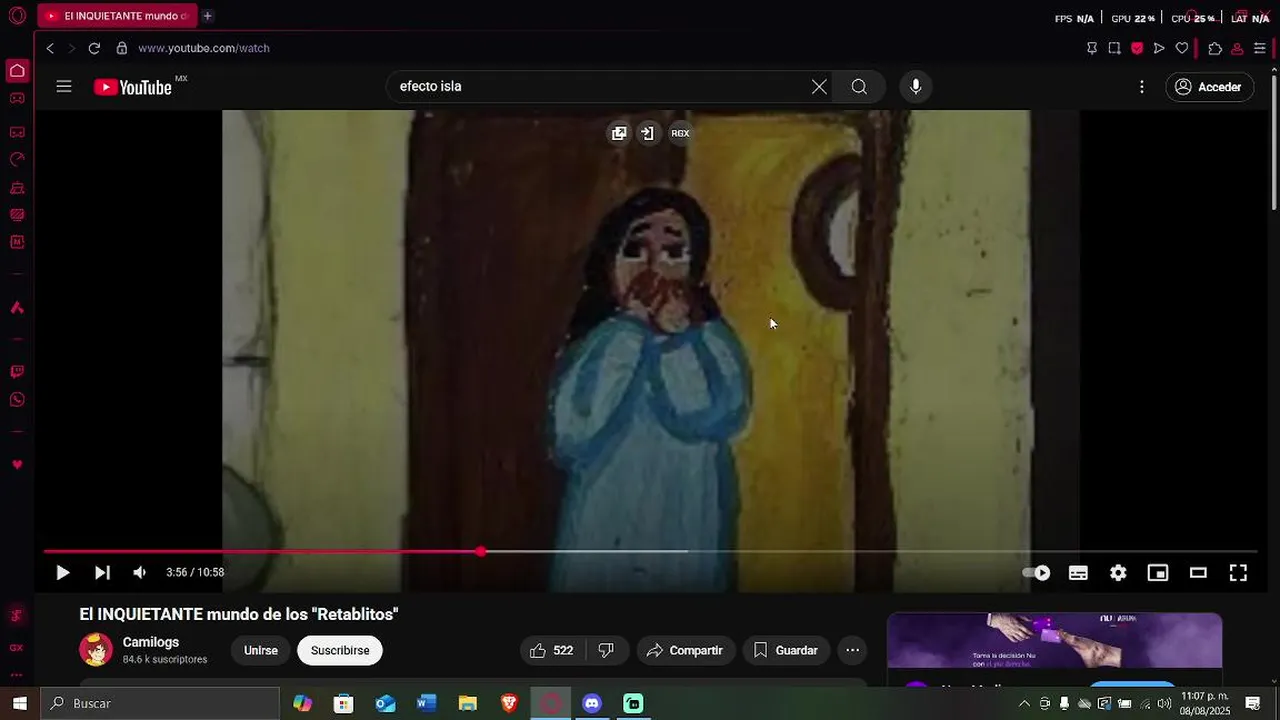Open the Windows Start menu
The width and height of the screenshot is (1280, 720).
coord(20,704)
